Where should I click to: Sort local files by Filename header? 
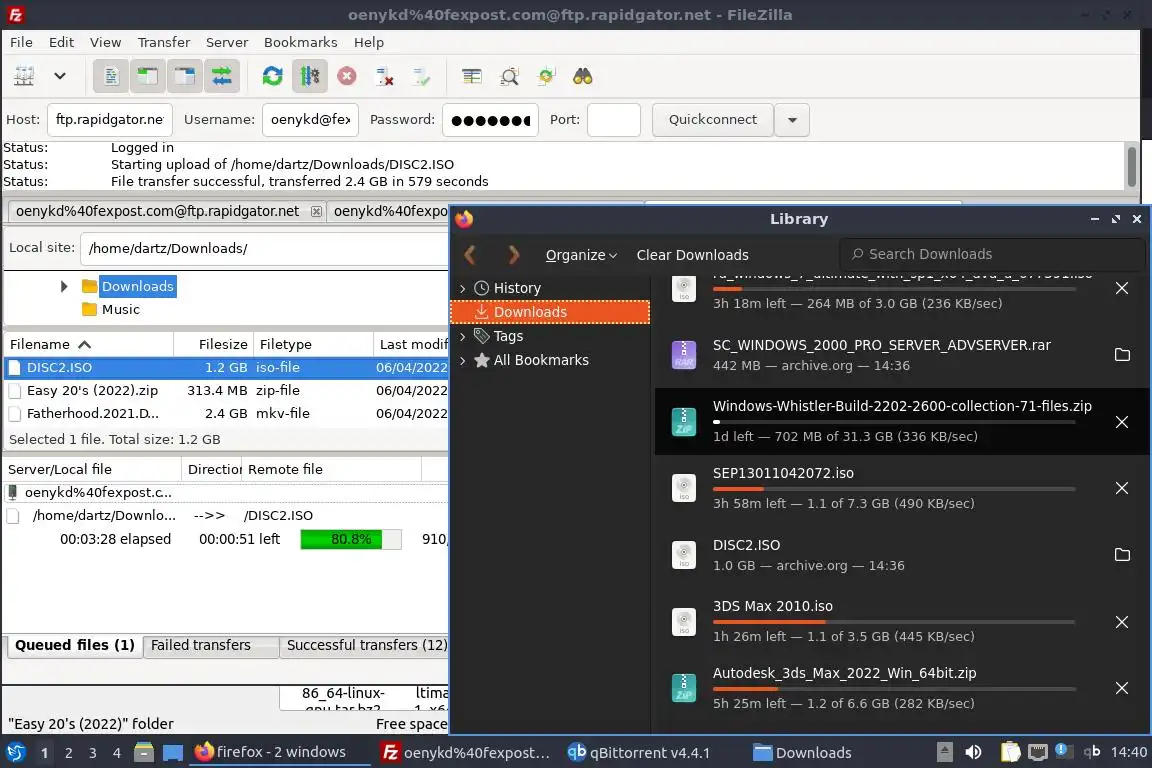88,344
